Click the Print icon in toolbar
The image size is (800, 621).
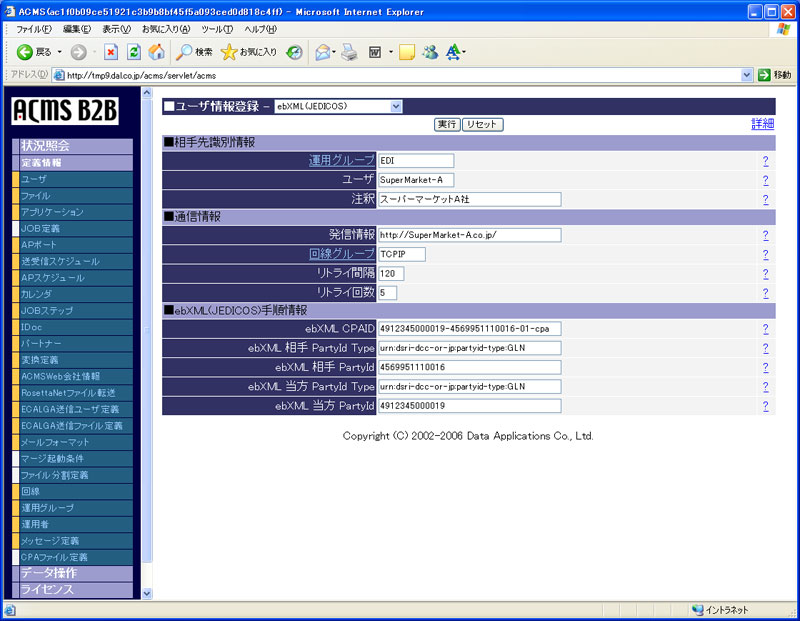349,52
